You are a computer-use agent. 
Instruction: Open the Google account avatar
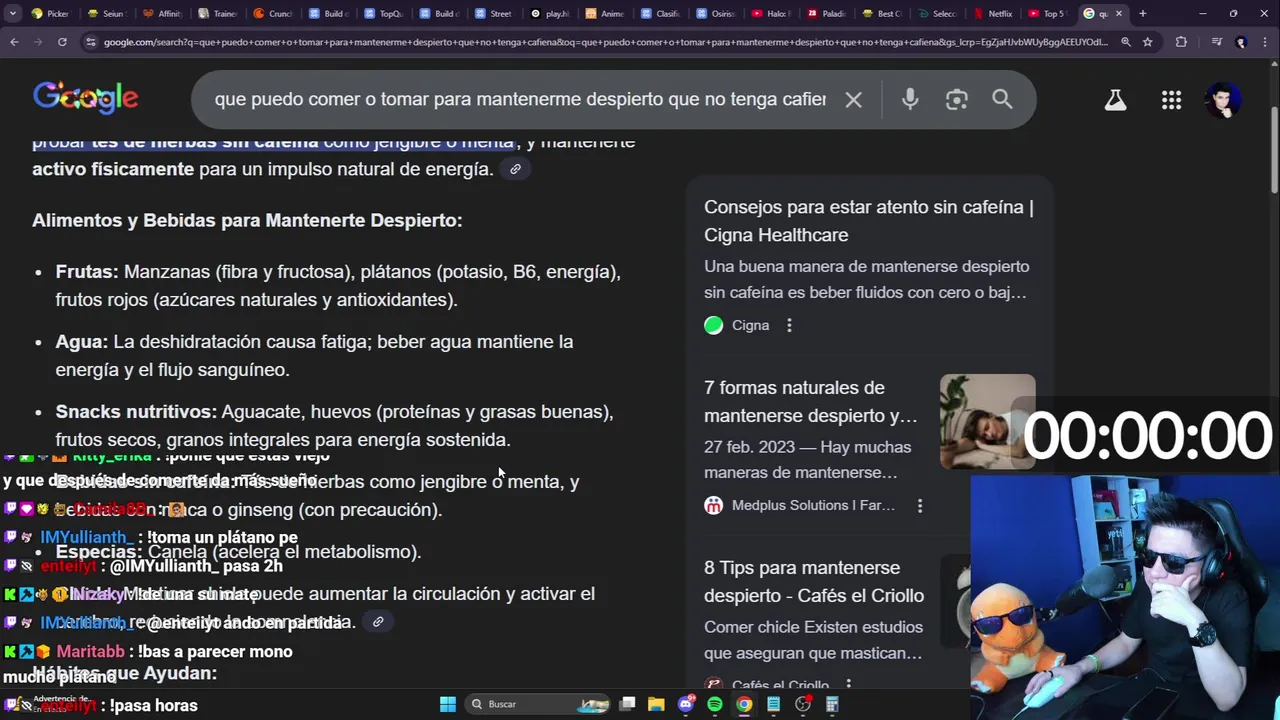click(x=1222, y=100)
